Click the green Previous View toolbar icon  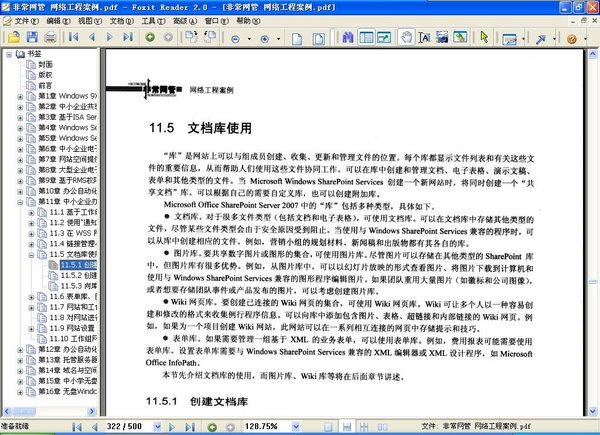150,37
